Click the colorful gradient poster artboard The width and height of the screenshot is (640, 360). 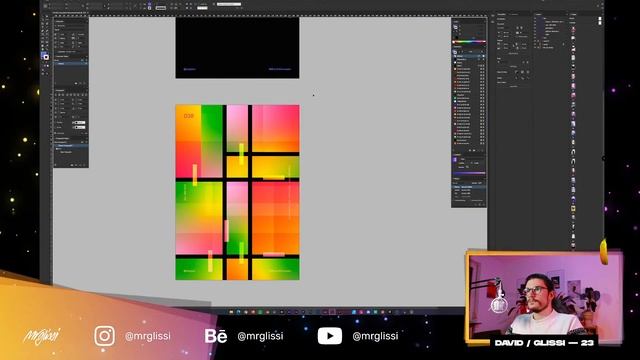[x=237, y=192]
